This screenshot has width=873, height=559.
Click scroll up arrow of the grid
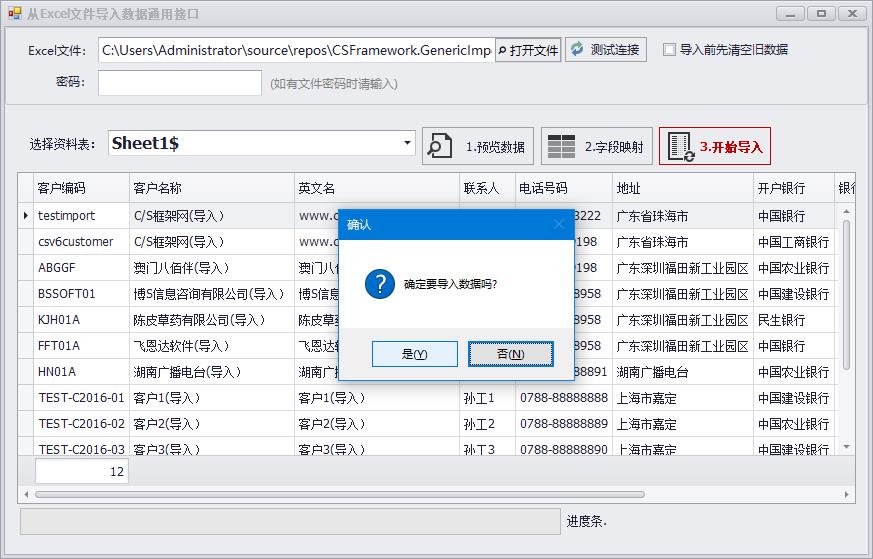point(847,211)
